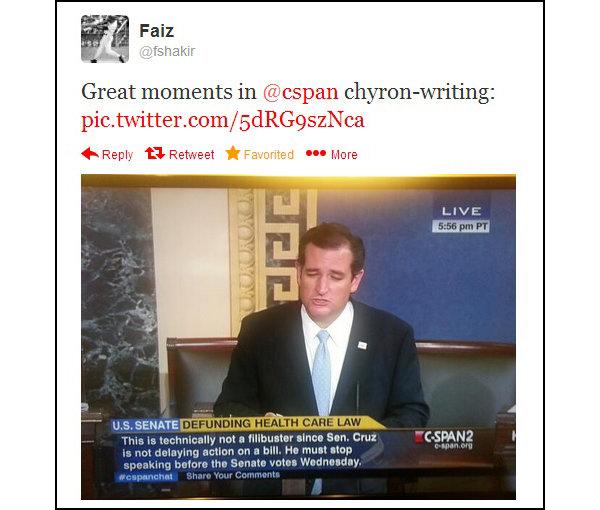
Task: Click the Reply arrow icon
Action: [90, 154]
